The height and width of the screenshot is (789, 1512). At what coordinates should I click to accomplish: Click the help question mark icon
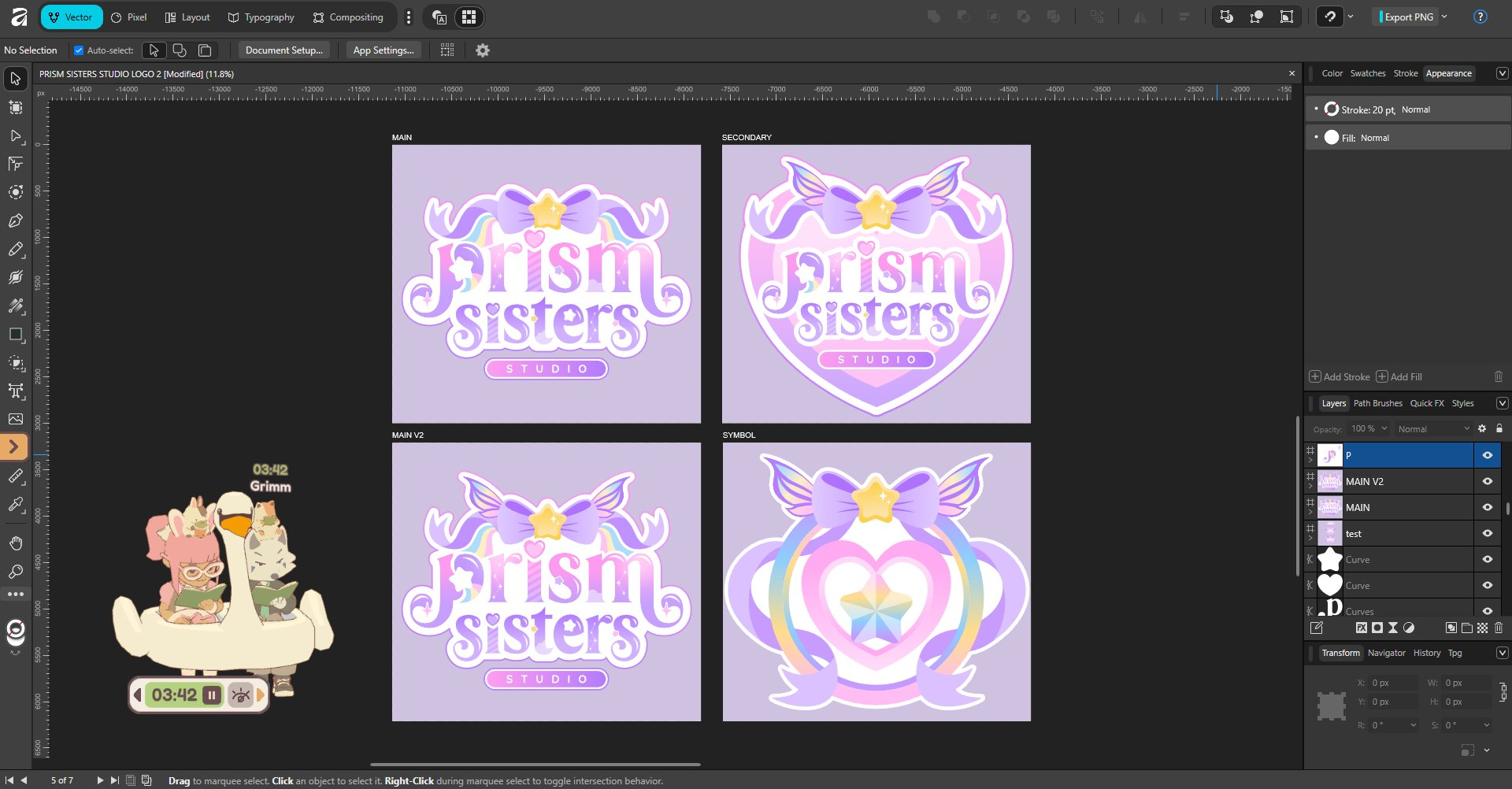1480,17
